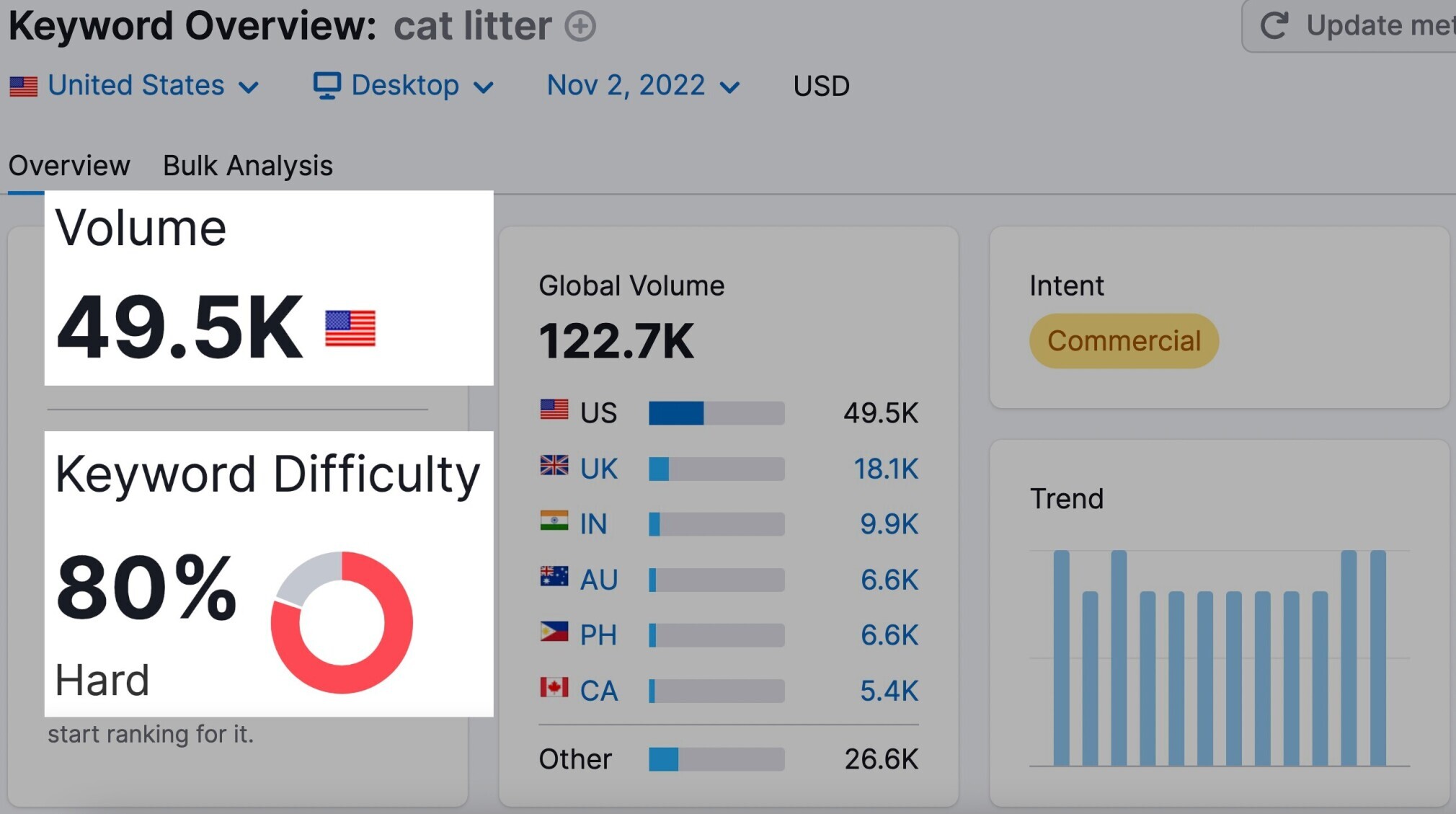Click the US volume progress bar
Screen dimensions: 1456x814
click(x=716, y=413)
